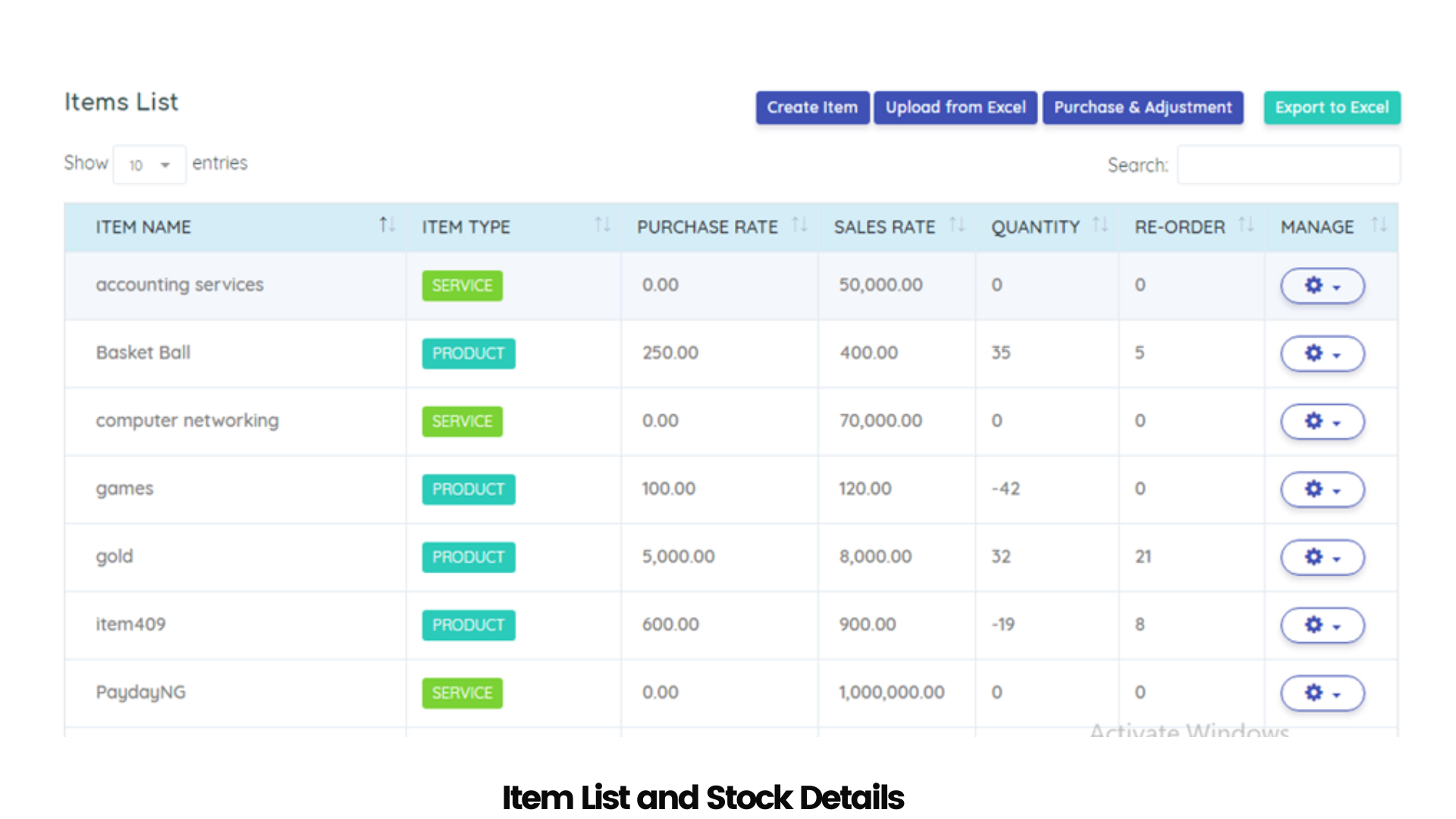Export the list to Excel
This screenshot has width=1456, height=819.
1332,108
